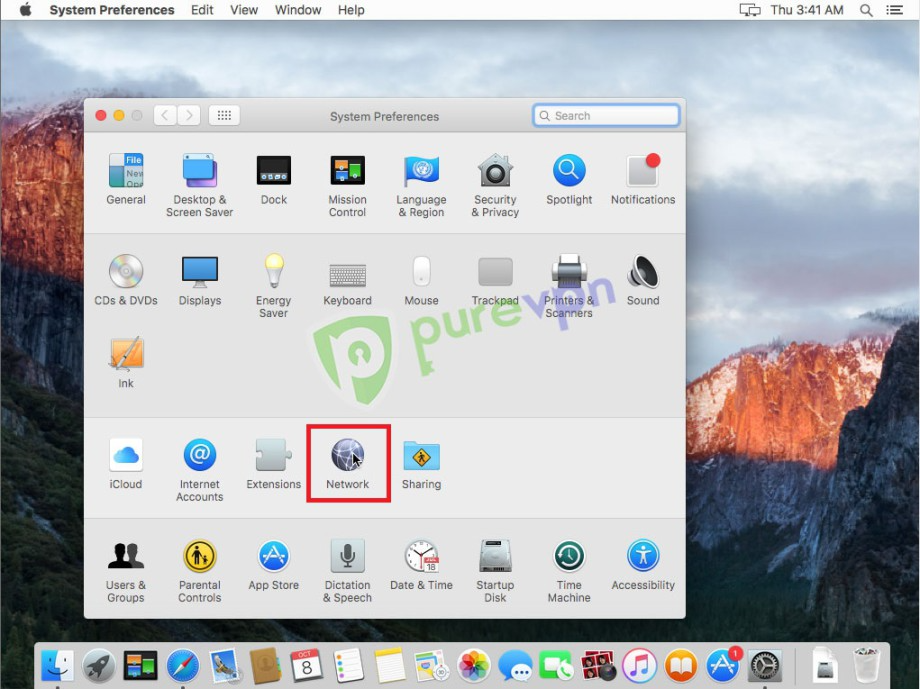Open Energy Saver preferences
Image resolution: width=920 pixels, height=689 pixels.
(x=273, y=286)
